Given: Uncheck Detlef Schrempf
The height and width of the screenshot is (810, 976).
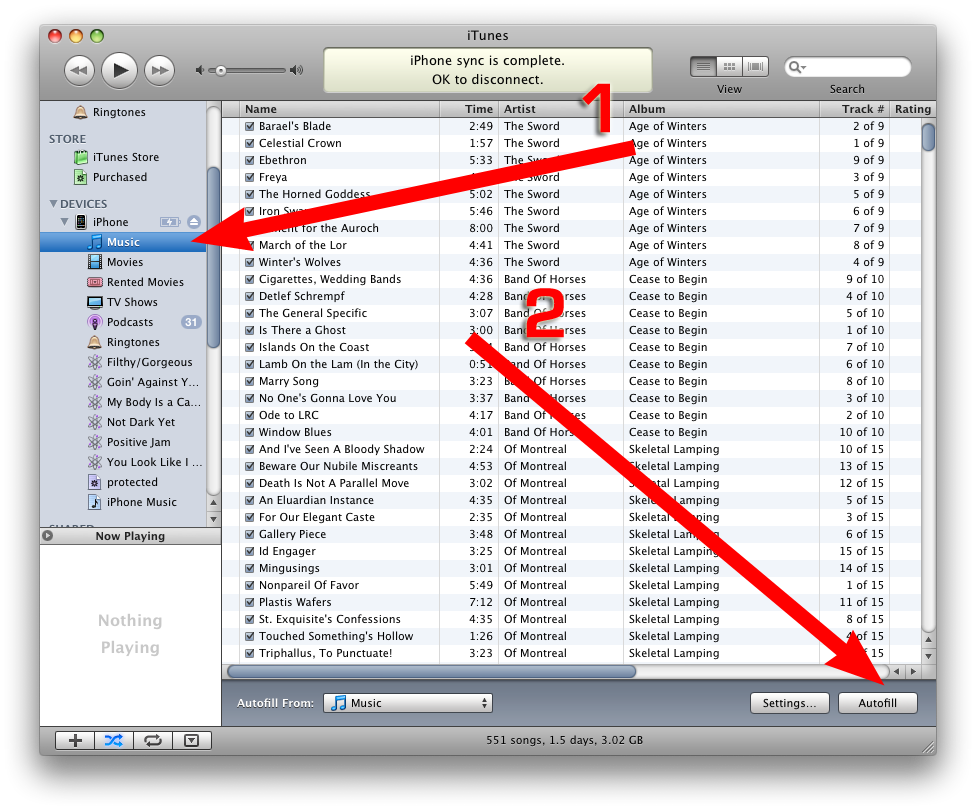Looking at the screenshot, I should click(250, 296).
